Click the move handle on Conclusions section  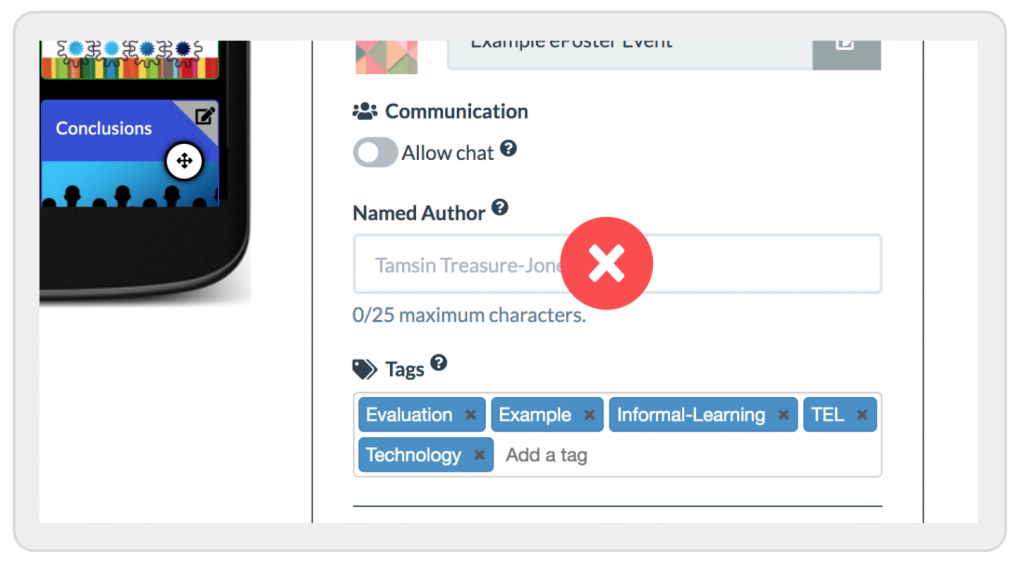[184, 161]
